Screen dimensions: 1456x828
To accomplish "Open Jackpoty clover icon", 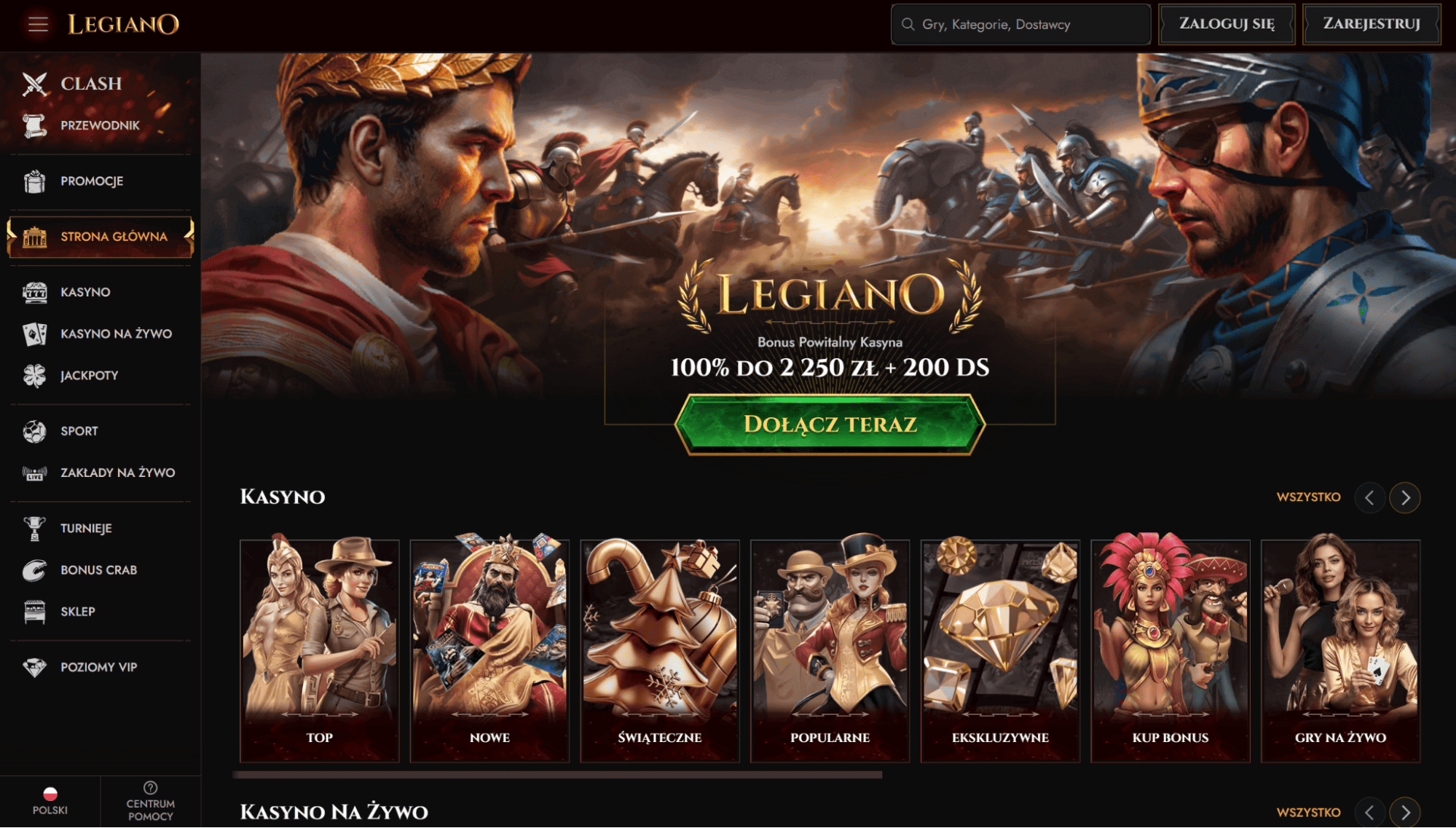I will pyautogui.click(x=34, y=376).
